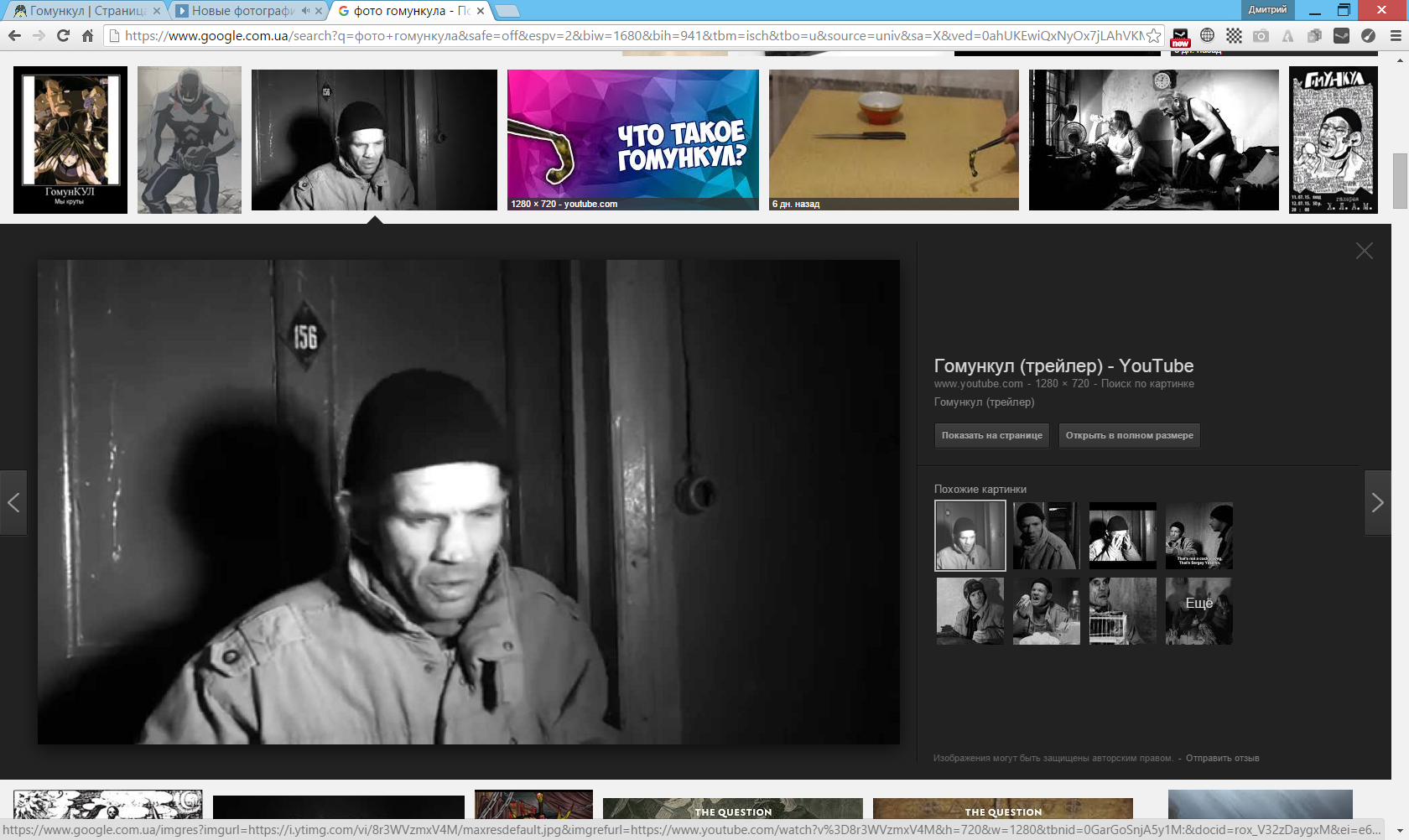The image size is (1409, 840).
Task: Click Открыть в полном размере button
Action: 1129,436
